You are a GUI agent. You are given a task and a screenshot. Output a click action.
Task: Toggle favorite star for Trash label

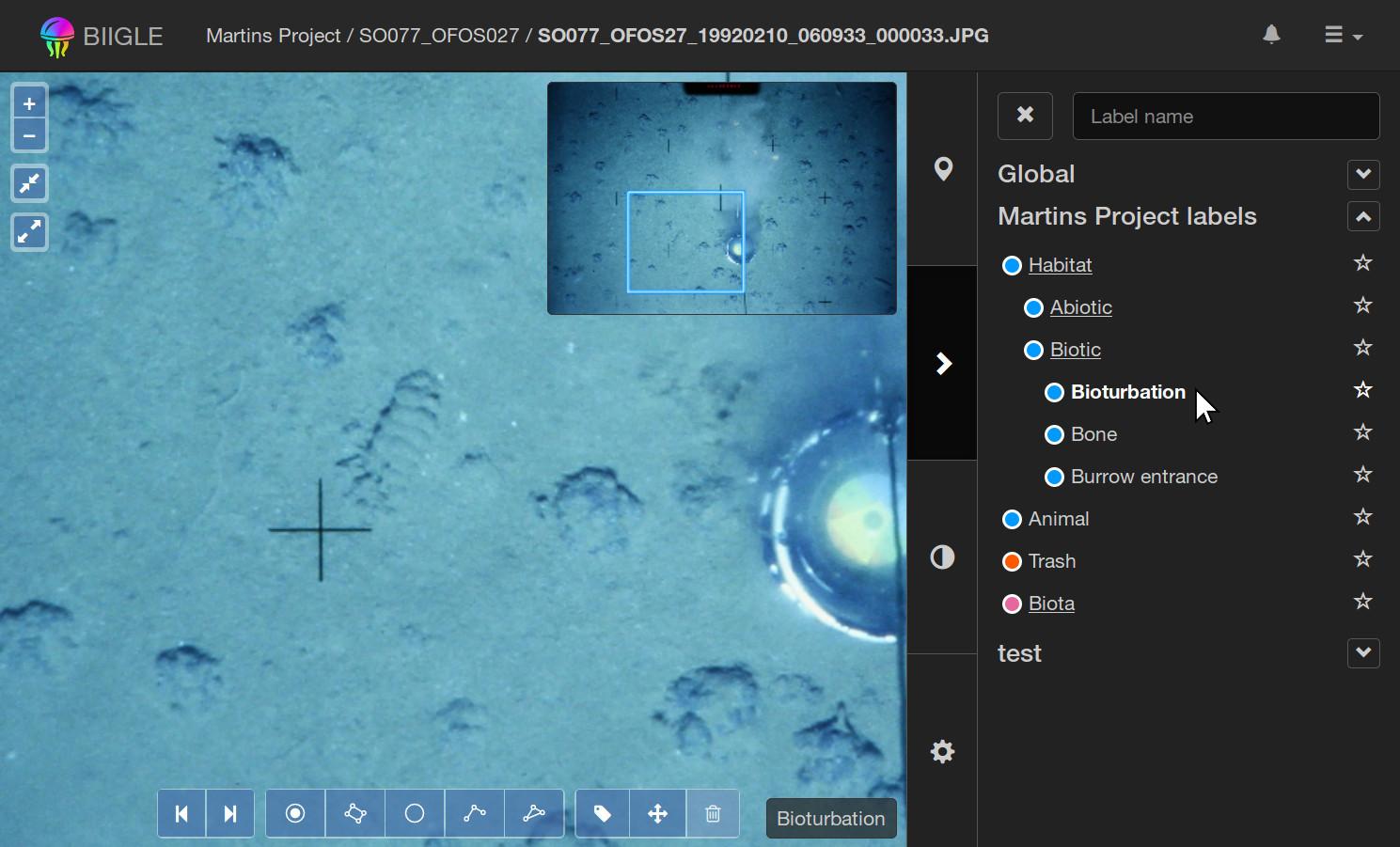tap(1362, 559)
